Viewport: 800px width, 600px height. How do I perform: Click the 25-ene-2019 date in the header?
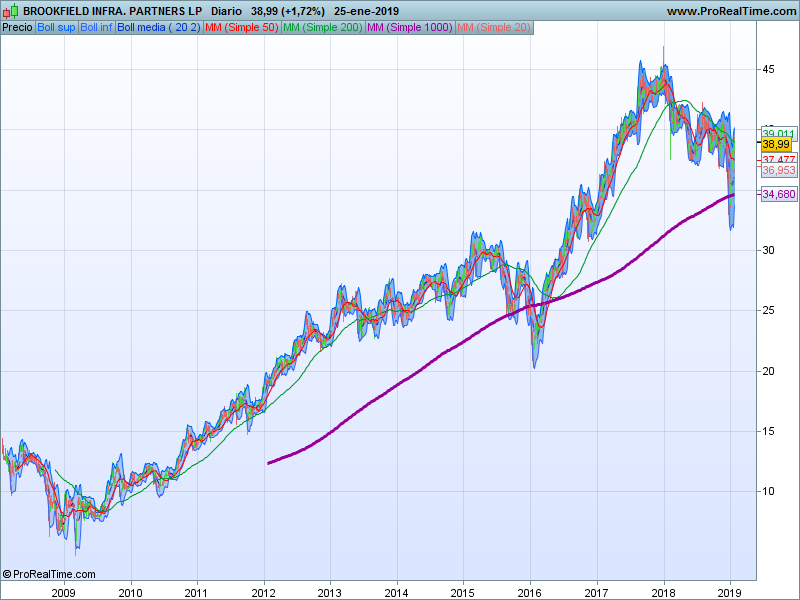[x=366, y=11]
